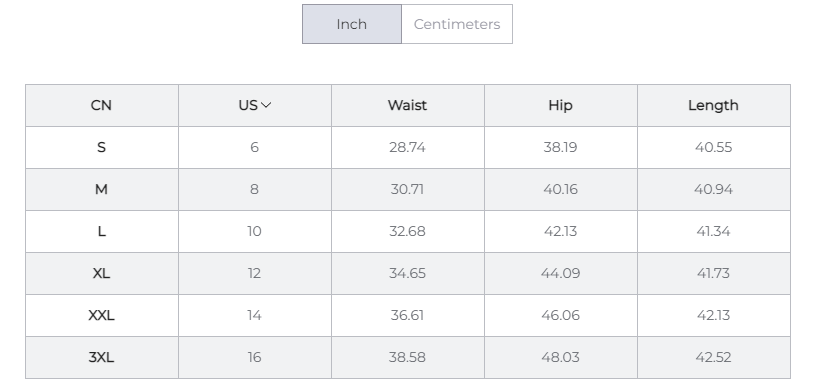Expand the US size chevron

point(266,105)
